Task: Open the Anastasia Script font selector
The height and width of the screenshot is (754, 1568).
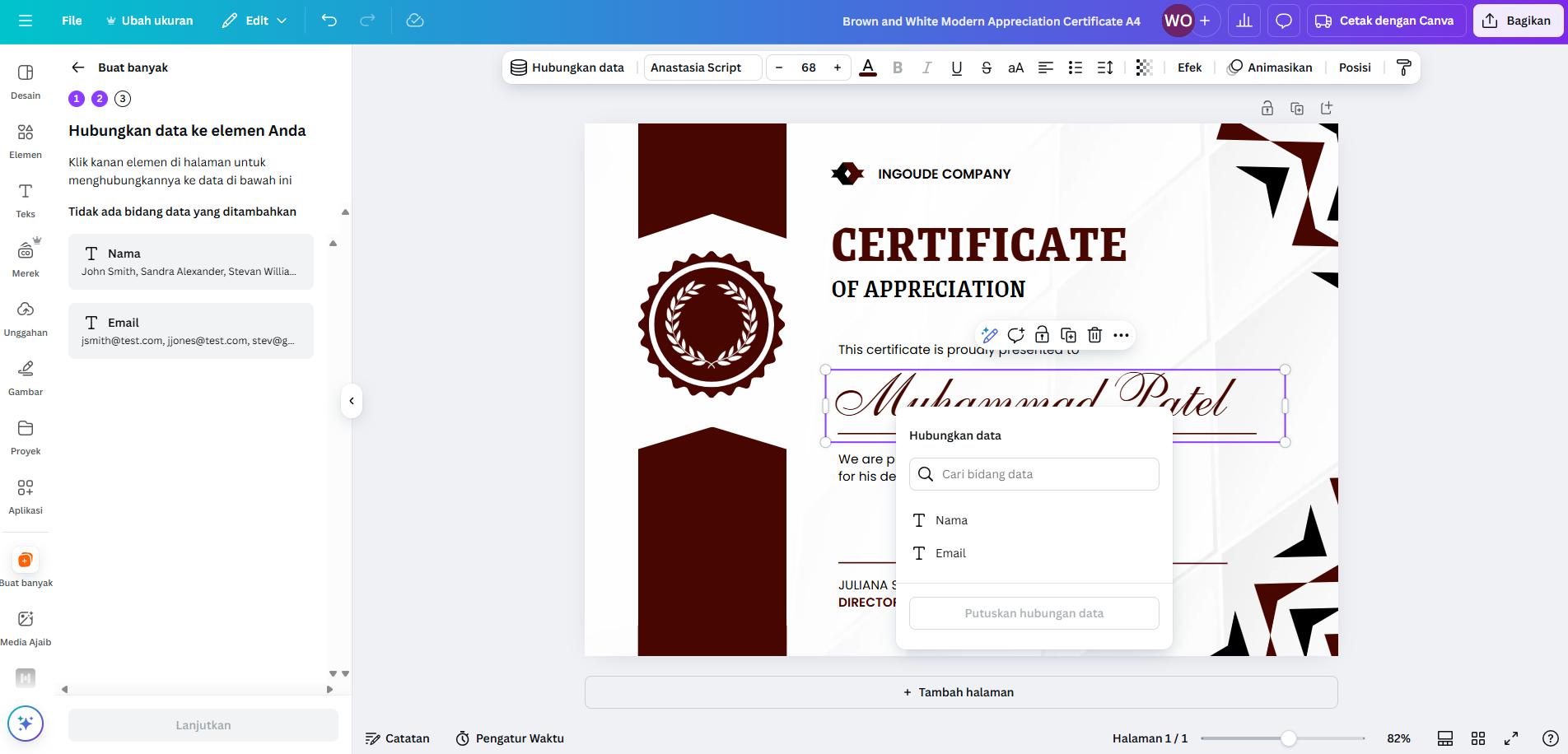Action: pyautogui.click(x=702, y=67)
